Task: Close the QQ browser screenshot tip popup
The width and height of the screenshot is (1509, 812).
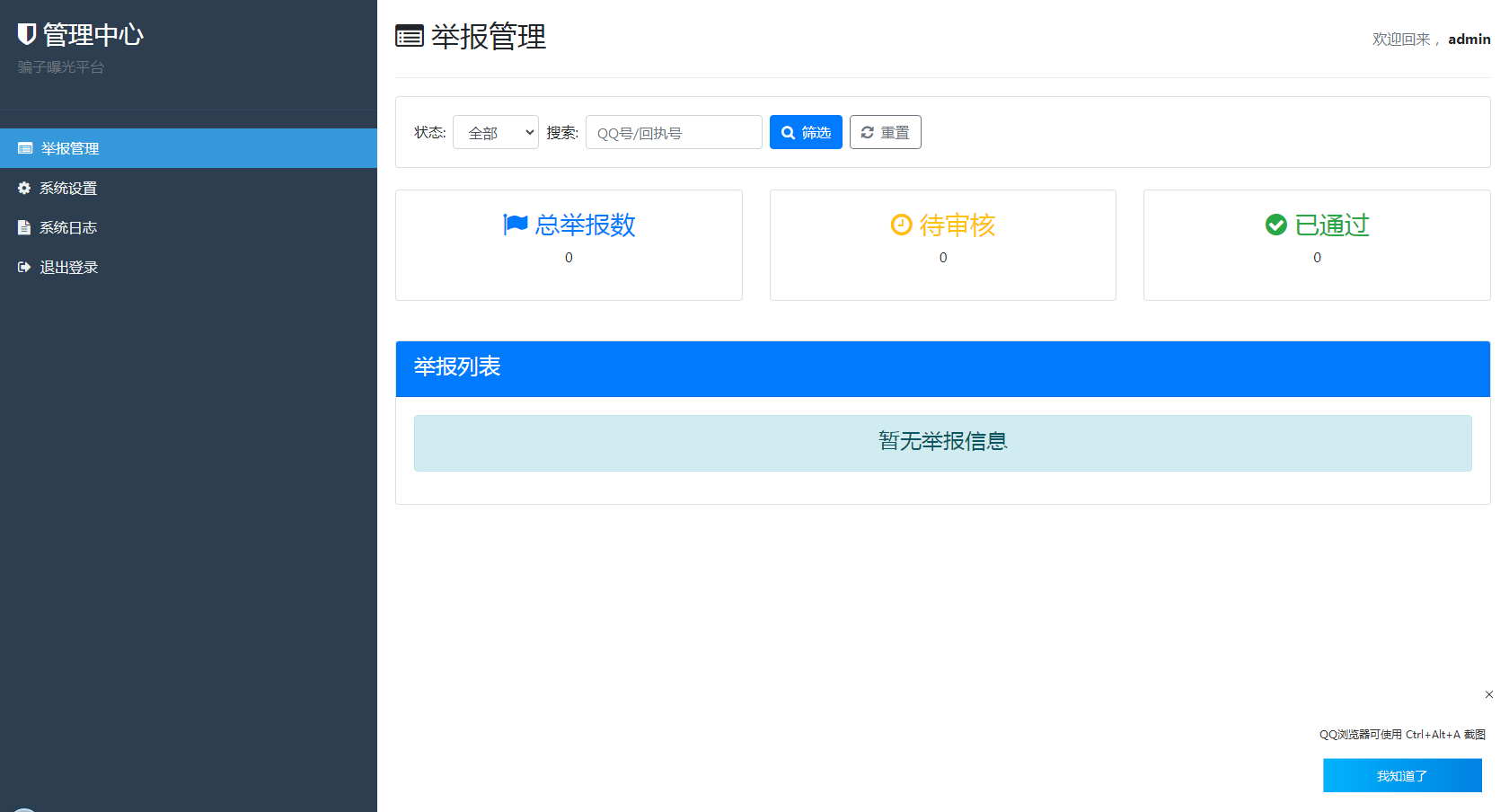Action: click(x=1488, y=694)
